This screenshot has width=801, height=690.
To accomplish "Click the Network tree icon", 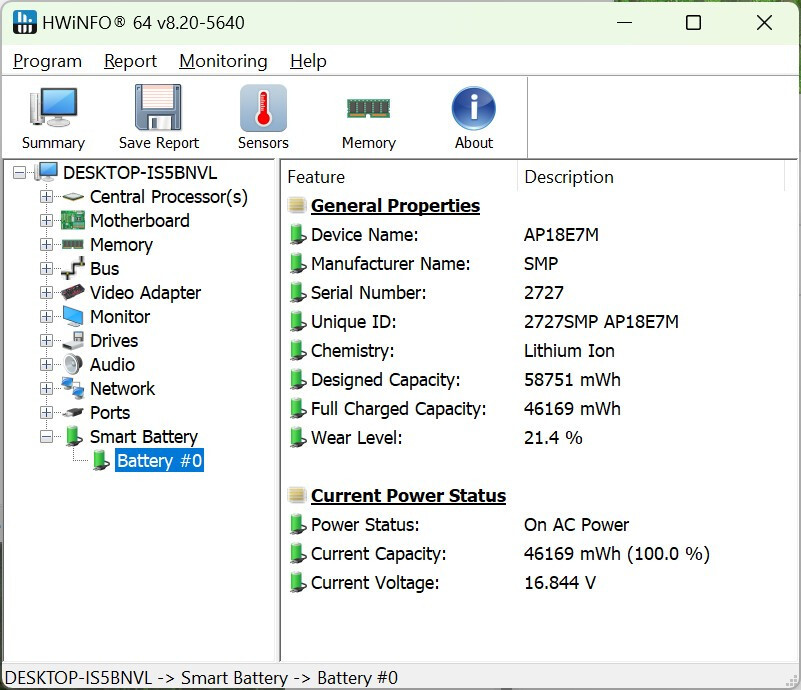I will [73, 388].
